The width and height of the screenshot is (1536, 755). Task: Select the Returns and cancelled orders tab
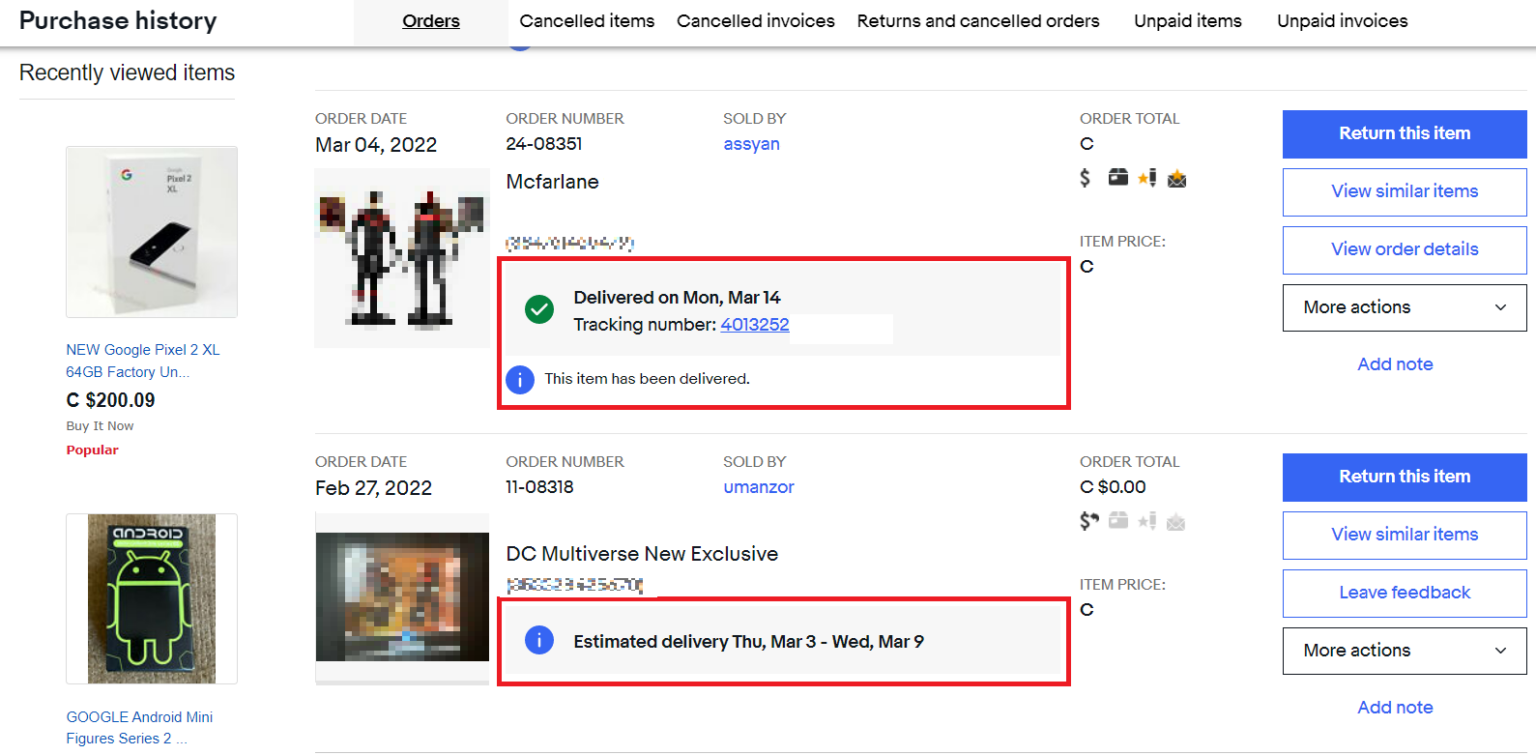point(977,20)
